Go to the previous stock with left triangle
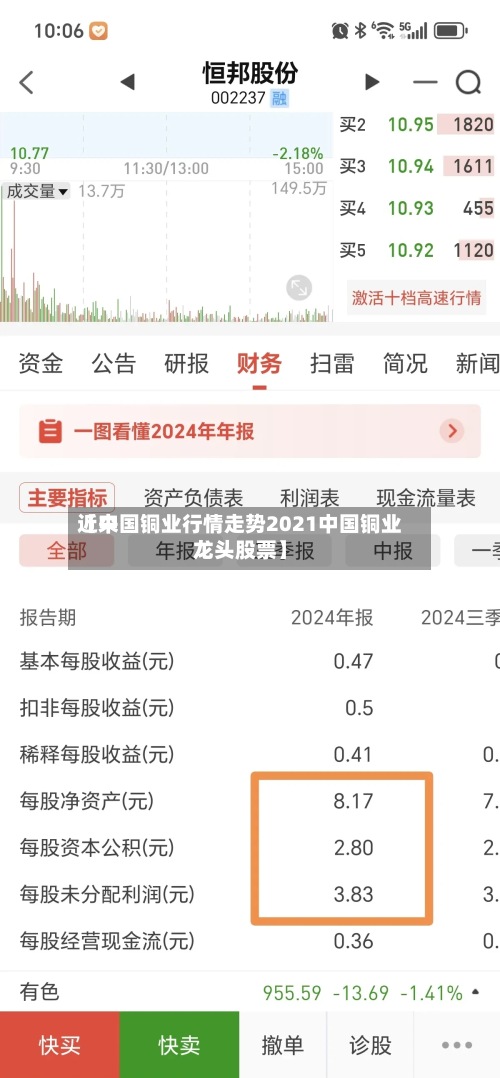This screenshot has width=500, height=1078. [x=127, y=82]
